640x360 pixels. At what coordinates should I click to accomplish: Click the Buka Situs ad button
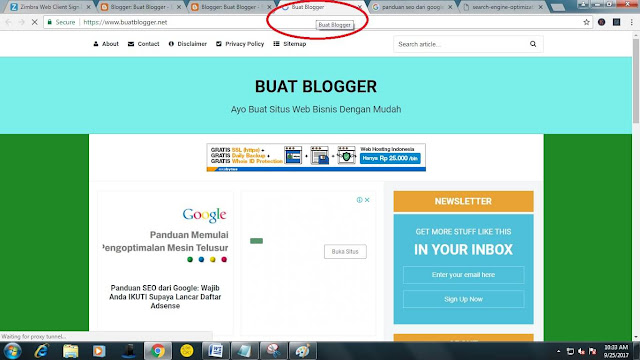point(345,251)
